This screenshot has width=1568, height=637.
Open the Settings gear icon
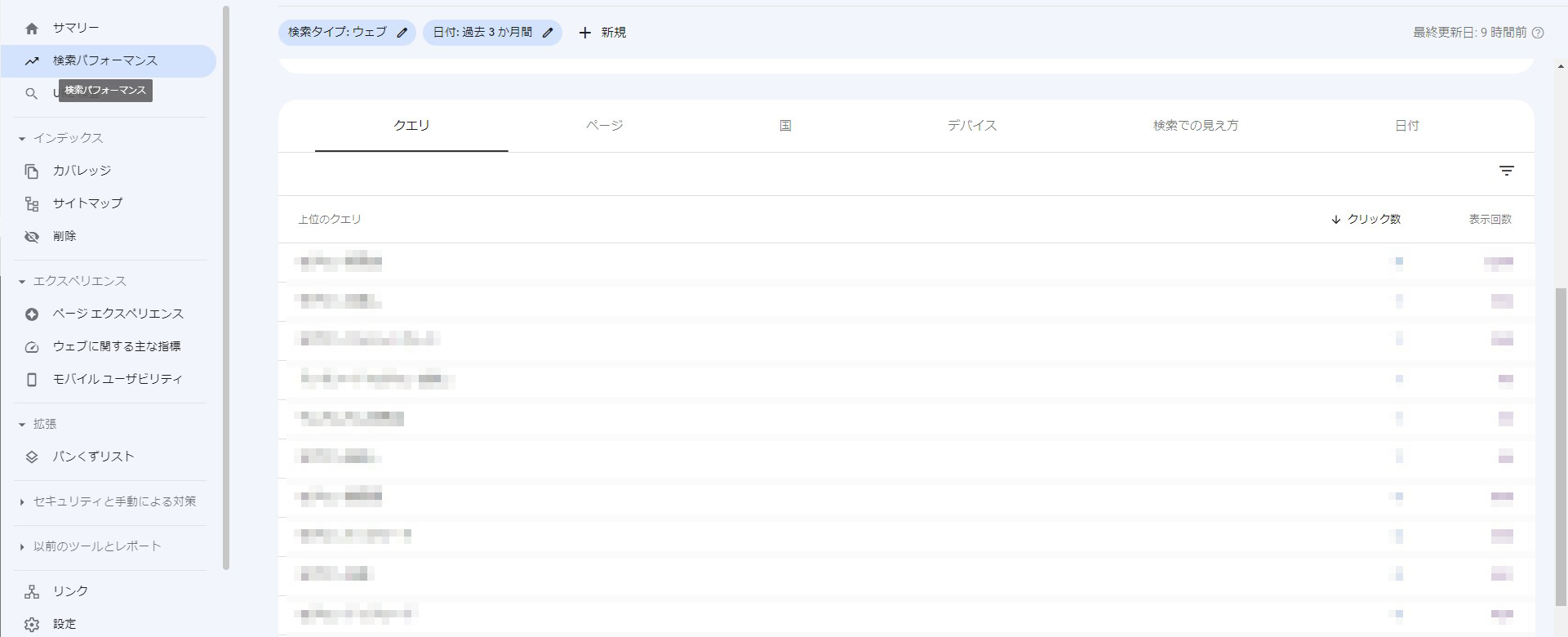[32, 625]
